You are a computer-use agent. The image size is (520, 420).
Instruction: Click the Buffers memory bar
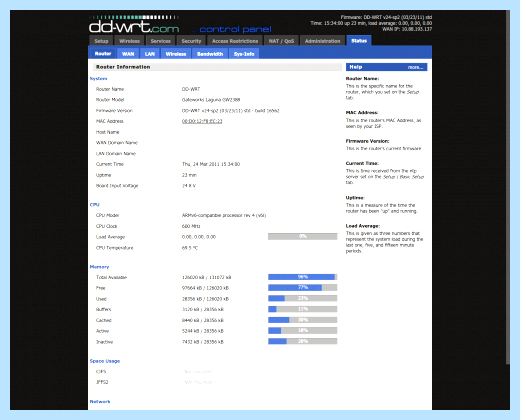click(x=302, y=309)
